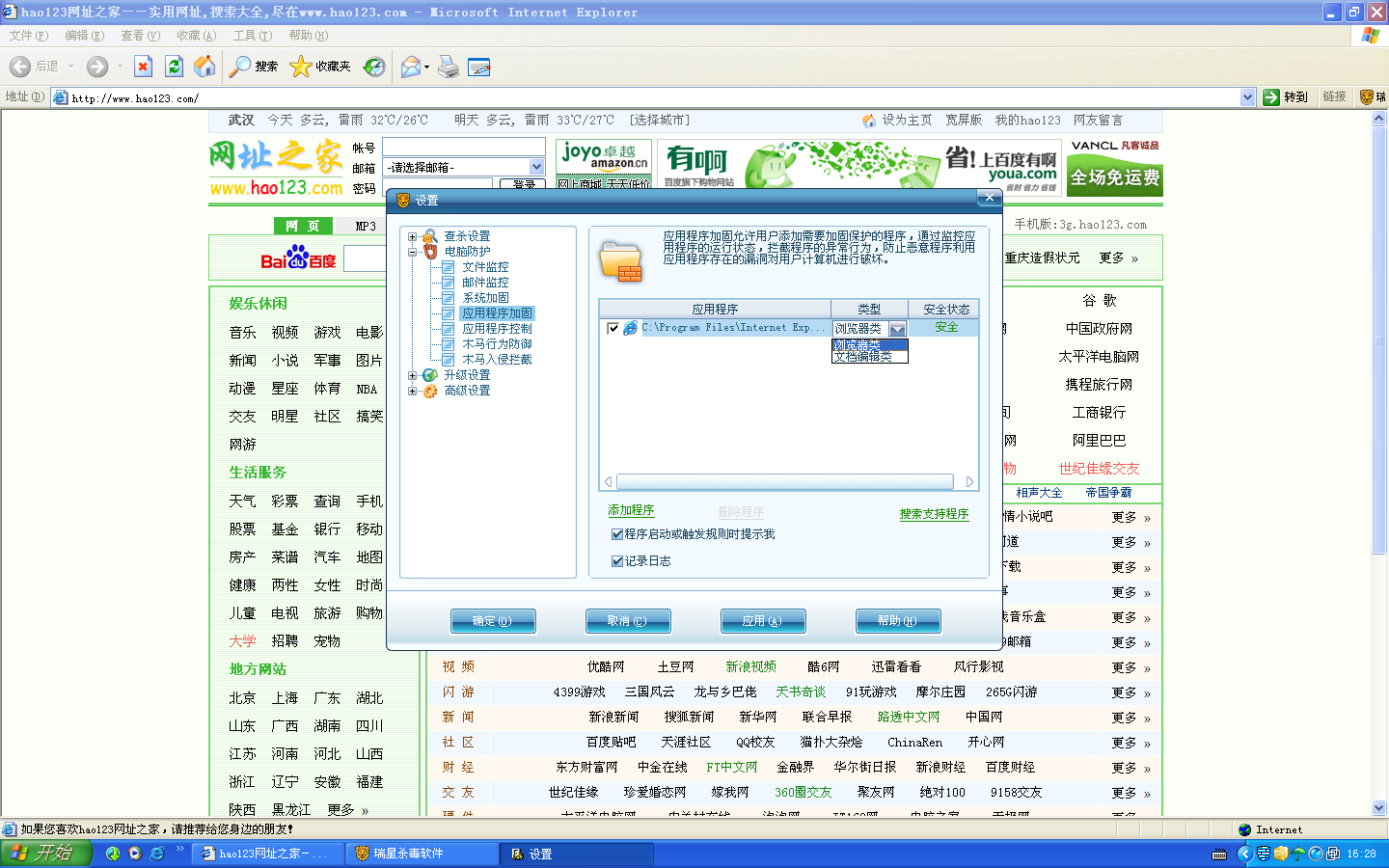Select 系统加固 in the settings tree
The height and width of the screenshot is (868, 1389).
[x=485, y=298]
